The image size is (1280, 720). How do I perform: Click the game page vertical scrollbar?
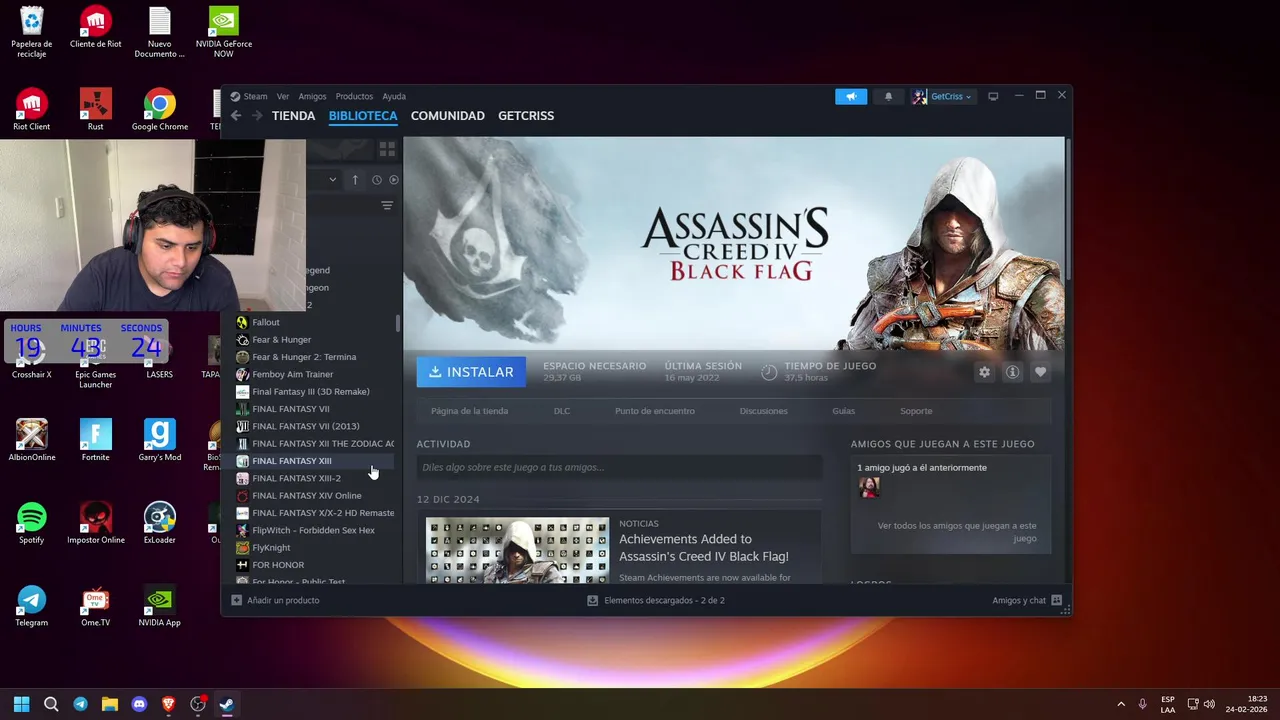point(1068,210)
